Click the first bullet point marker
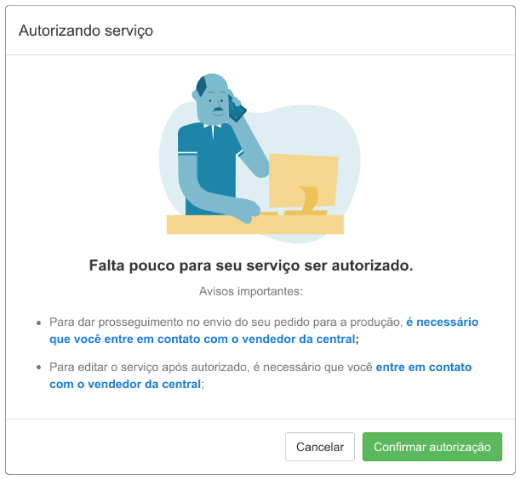 [39, 323]
